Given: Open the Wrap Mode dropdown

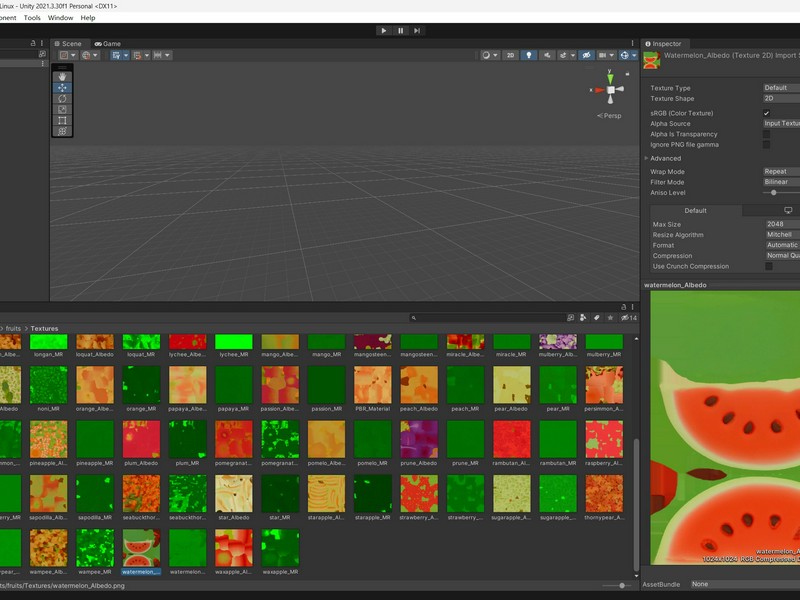Looking at the screenshot, I should coord(781,171).
